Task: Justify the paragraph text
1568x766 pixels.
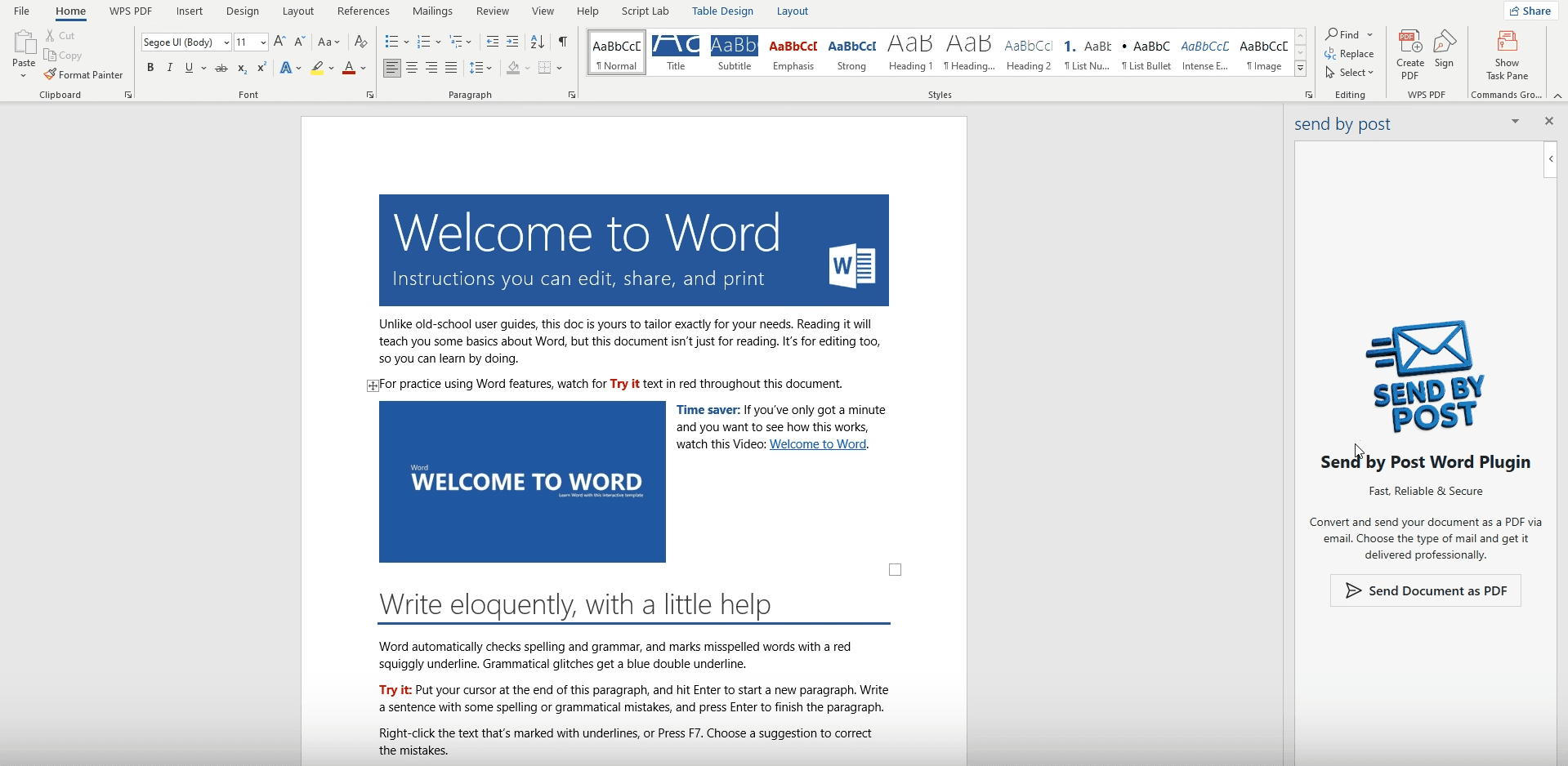Action: click(x=451, y=68)
